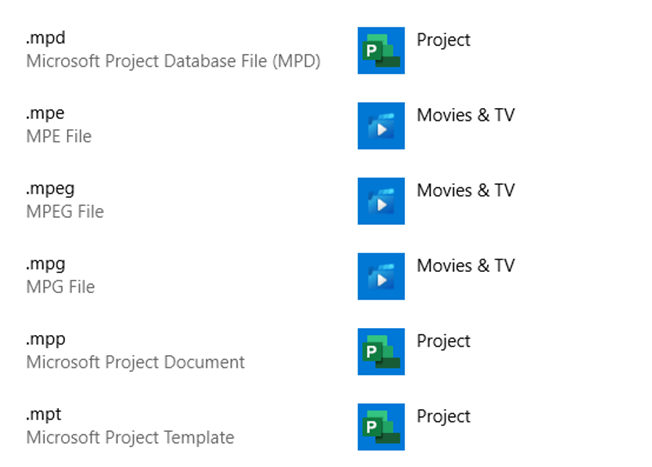Image resolution: width=652 pixels, height=467 pixels.
Task: Click the .mpg extension entry
Action: tap(46, 264)
